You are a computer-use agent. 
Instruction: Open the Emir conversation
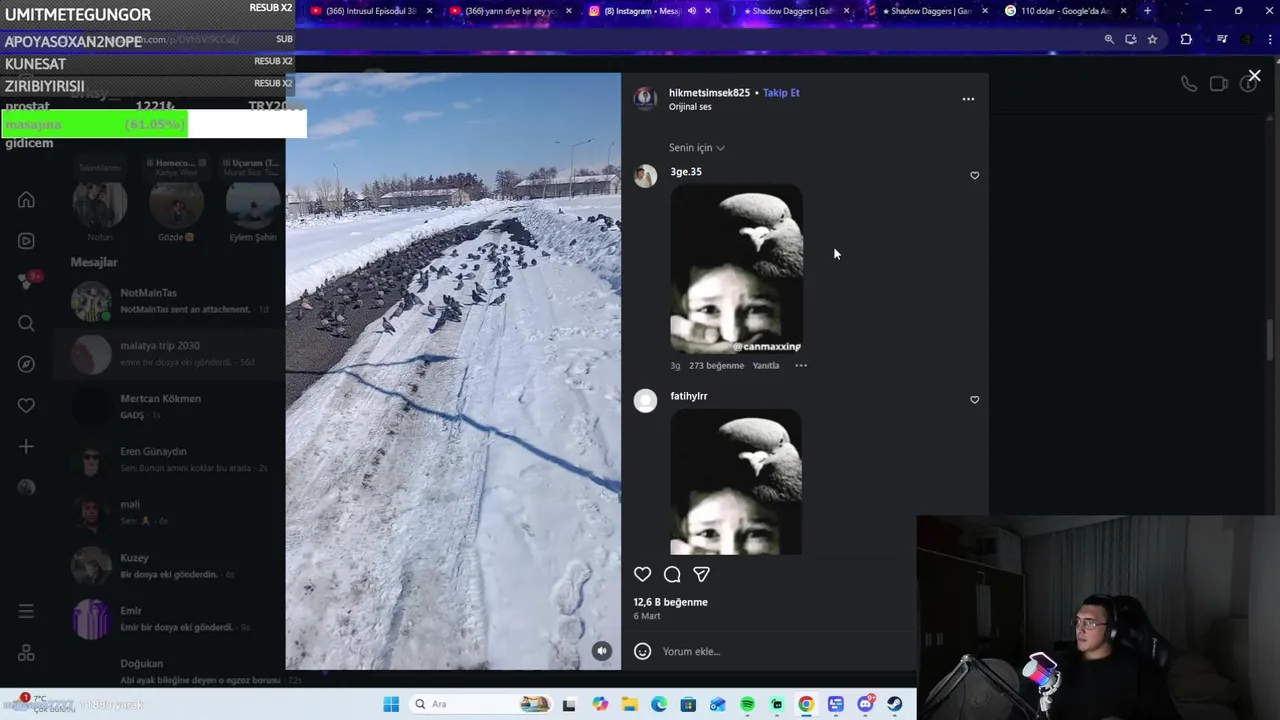[168, 619]
